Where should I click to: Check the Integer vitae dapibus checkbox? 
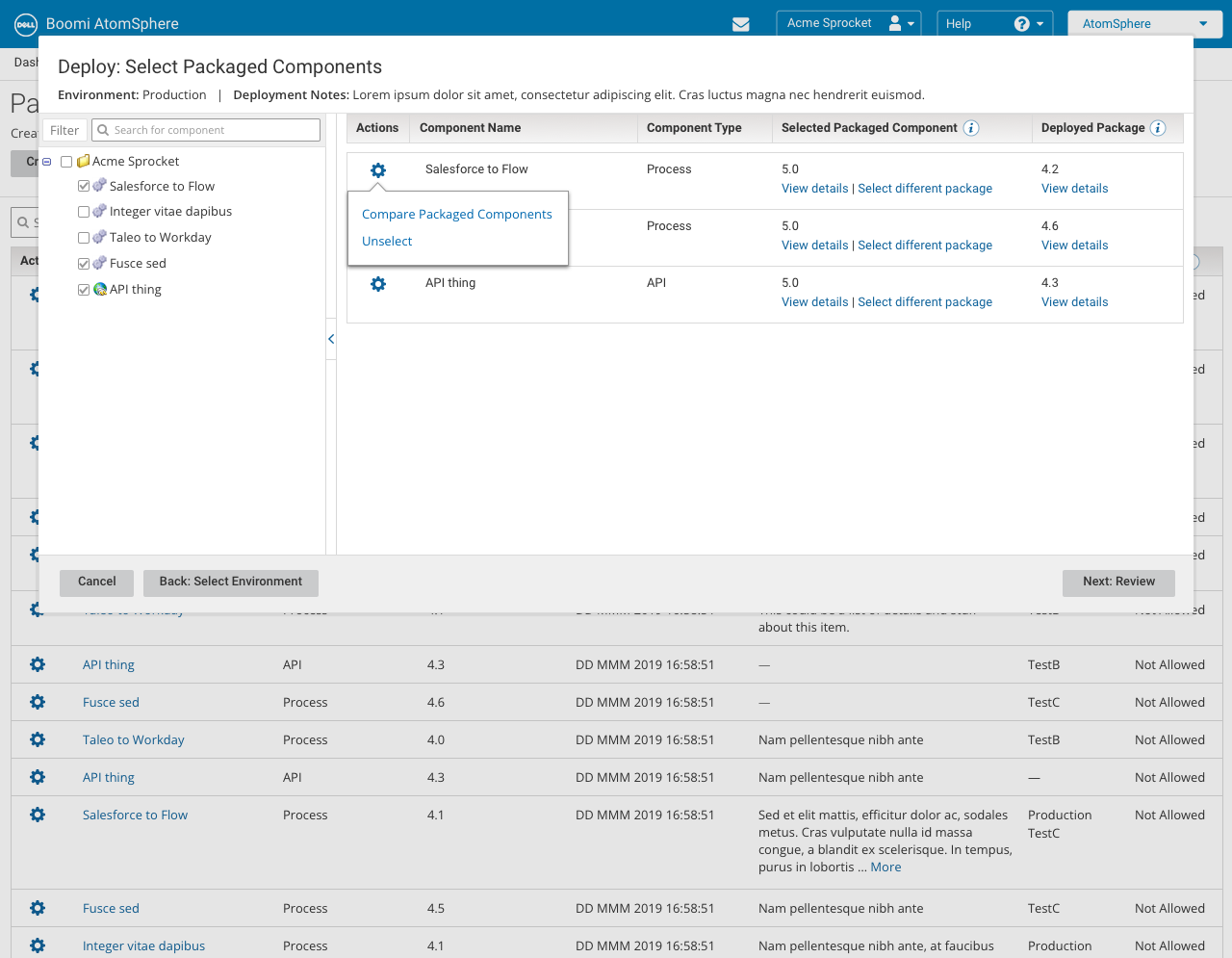(x=84, y=212)
